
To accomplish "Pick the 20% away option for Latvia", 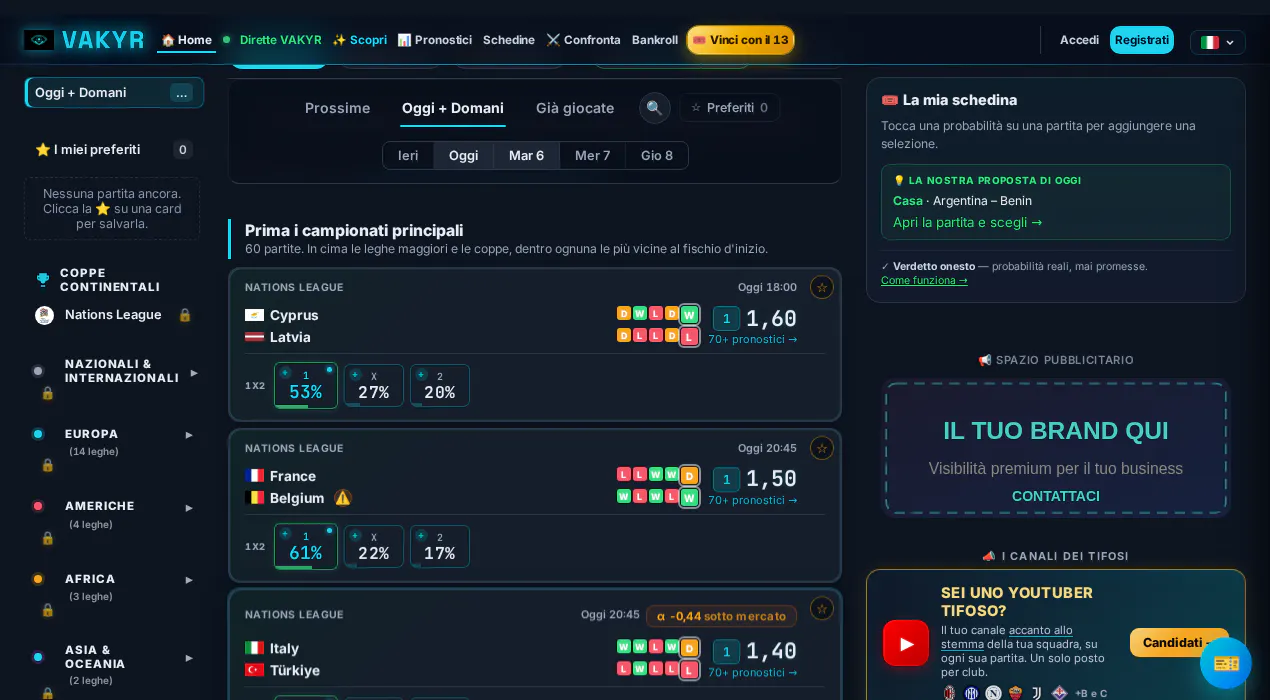I will click(x=440, y=385).
